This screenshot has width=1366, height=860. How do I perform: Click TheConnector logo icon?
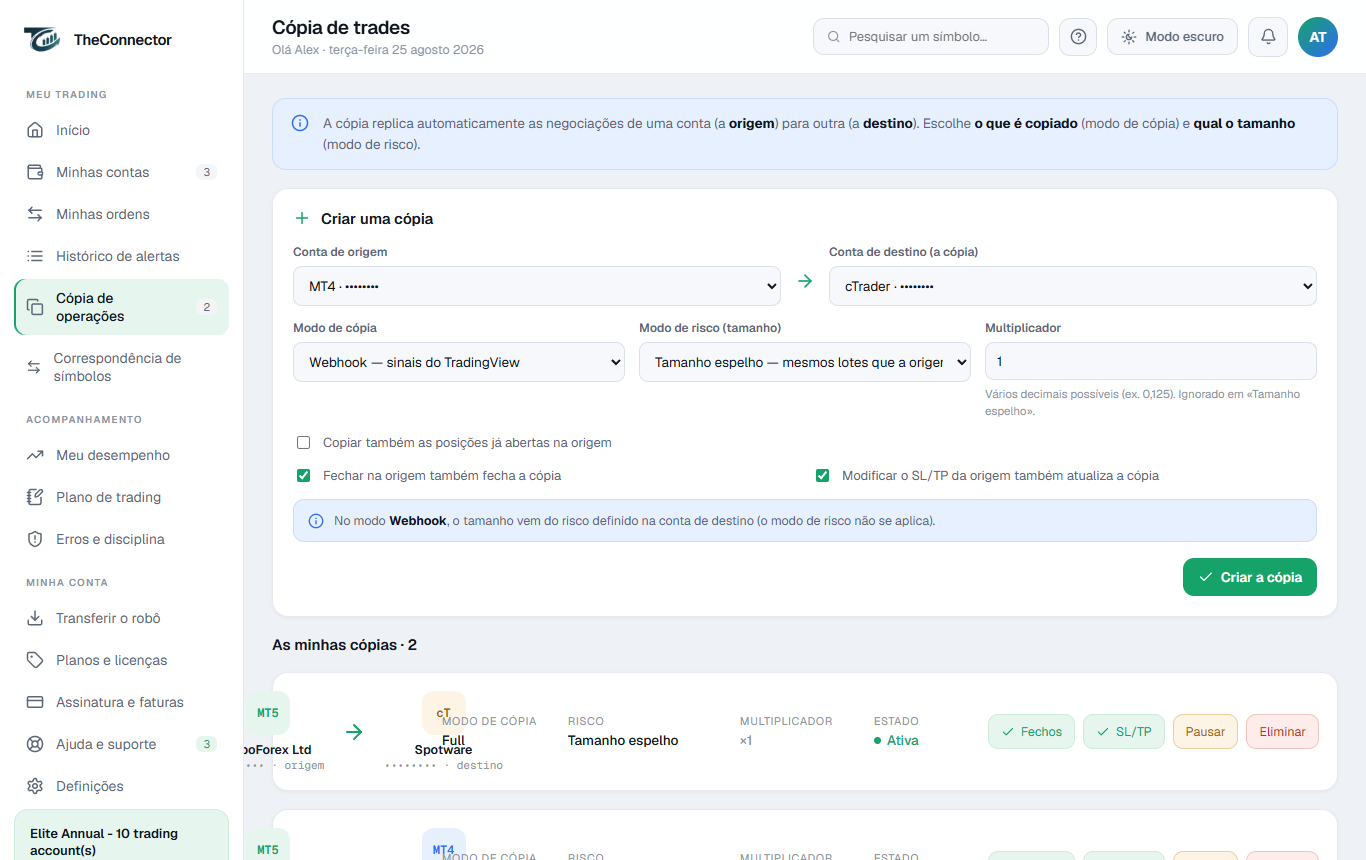[42, 39]
